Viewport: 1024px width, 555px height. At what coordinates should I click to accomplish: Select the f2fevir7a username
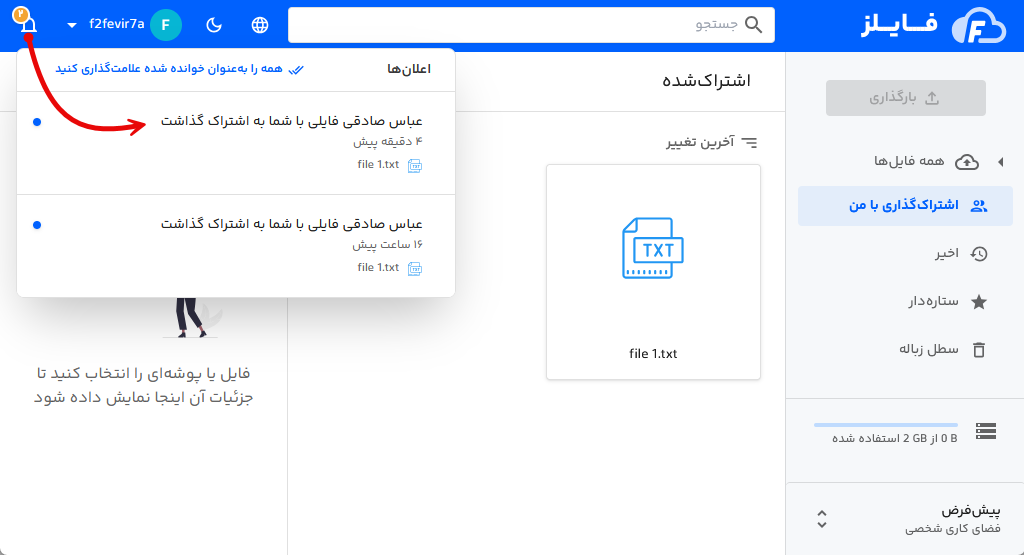coord(116,24)
